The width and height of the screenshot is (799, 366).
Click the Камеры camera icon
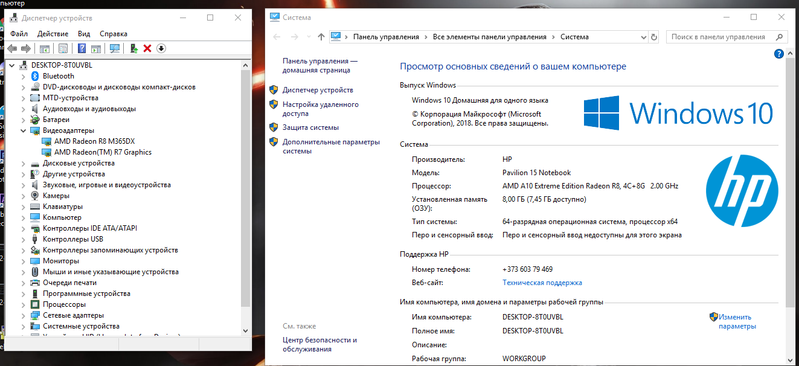pos(35,196)
